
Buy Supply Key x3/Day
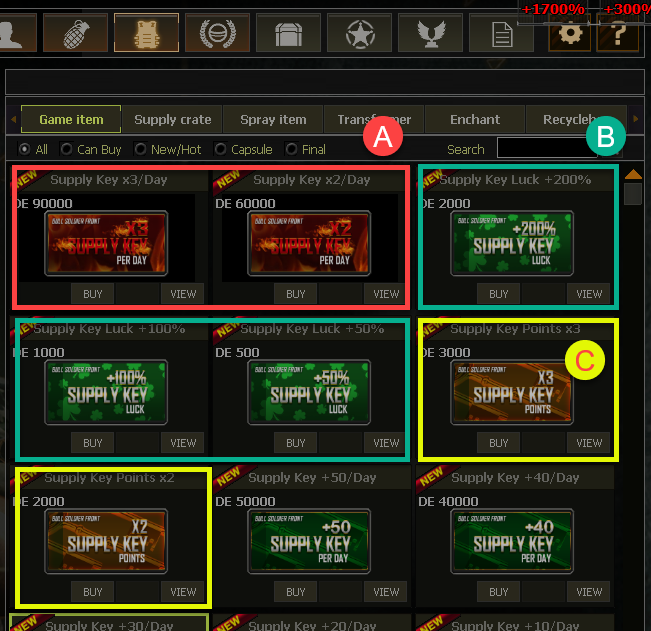(x=93, y=294)
